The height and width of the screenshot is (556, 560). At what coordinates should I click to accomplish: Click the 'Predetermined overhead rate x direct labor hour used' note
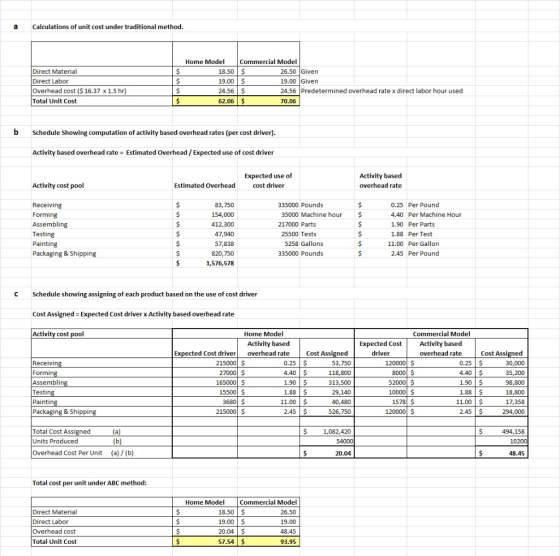point(381,91)
